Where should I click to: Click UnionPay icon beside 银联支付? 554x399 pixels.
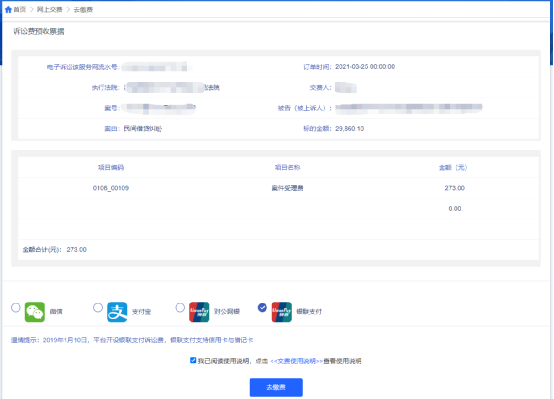tap(282, 312)
